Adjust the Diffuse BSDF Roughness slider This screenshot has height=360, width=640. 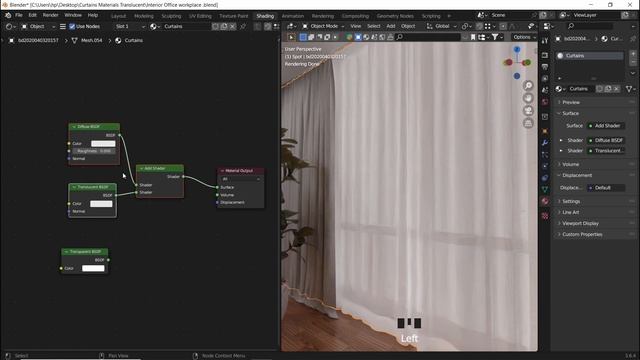coord(94,151)
